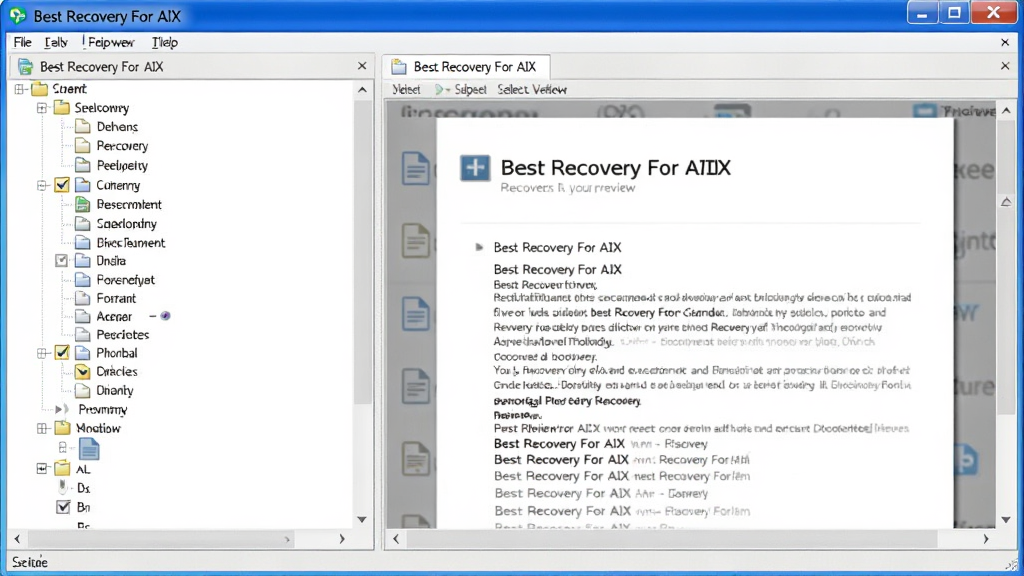Select the green Besecrntent item icon
1024x576 pixels.
click(x=82, y=204)
